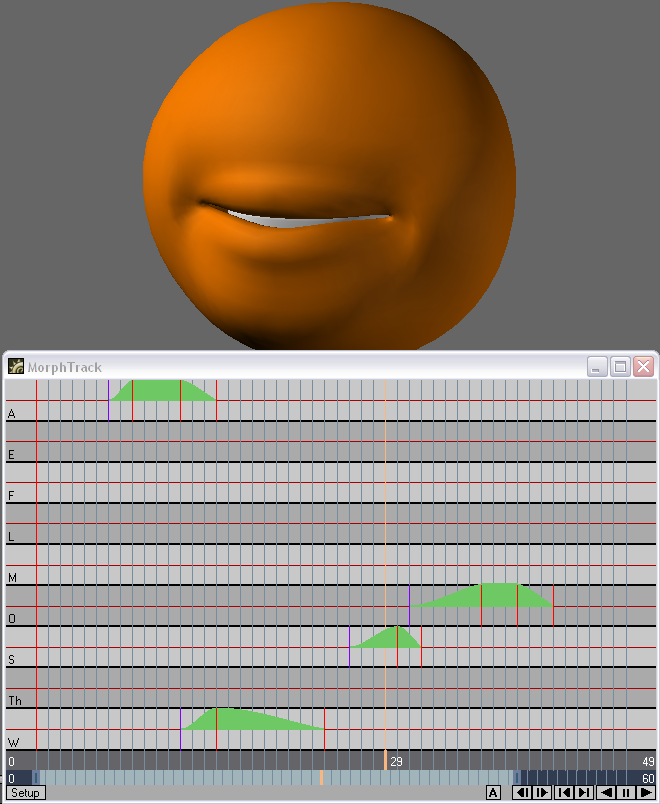Minimize the MorphTrack window
The height and width of the screenshot is (804, 660).
click(597, 367)
